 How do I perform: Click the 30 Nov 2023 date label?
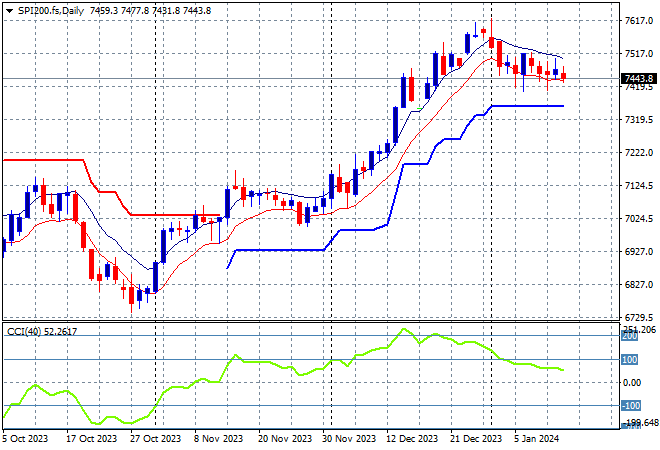point(347,438)
